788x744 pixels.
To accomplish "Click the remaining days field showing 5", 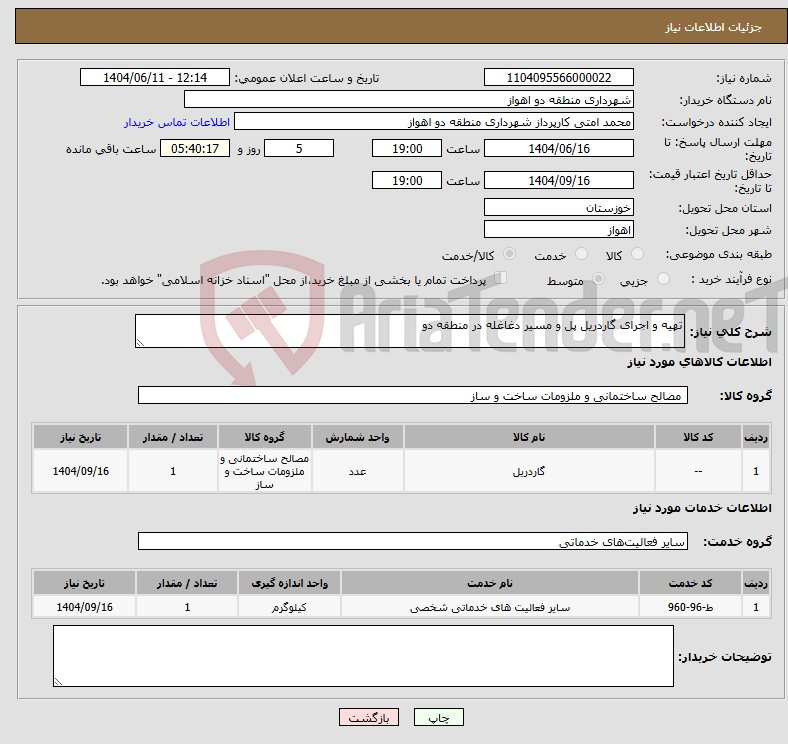I will click(299, 148).
